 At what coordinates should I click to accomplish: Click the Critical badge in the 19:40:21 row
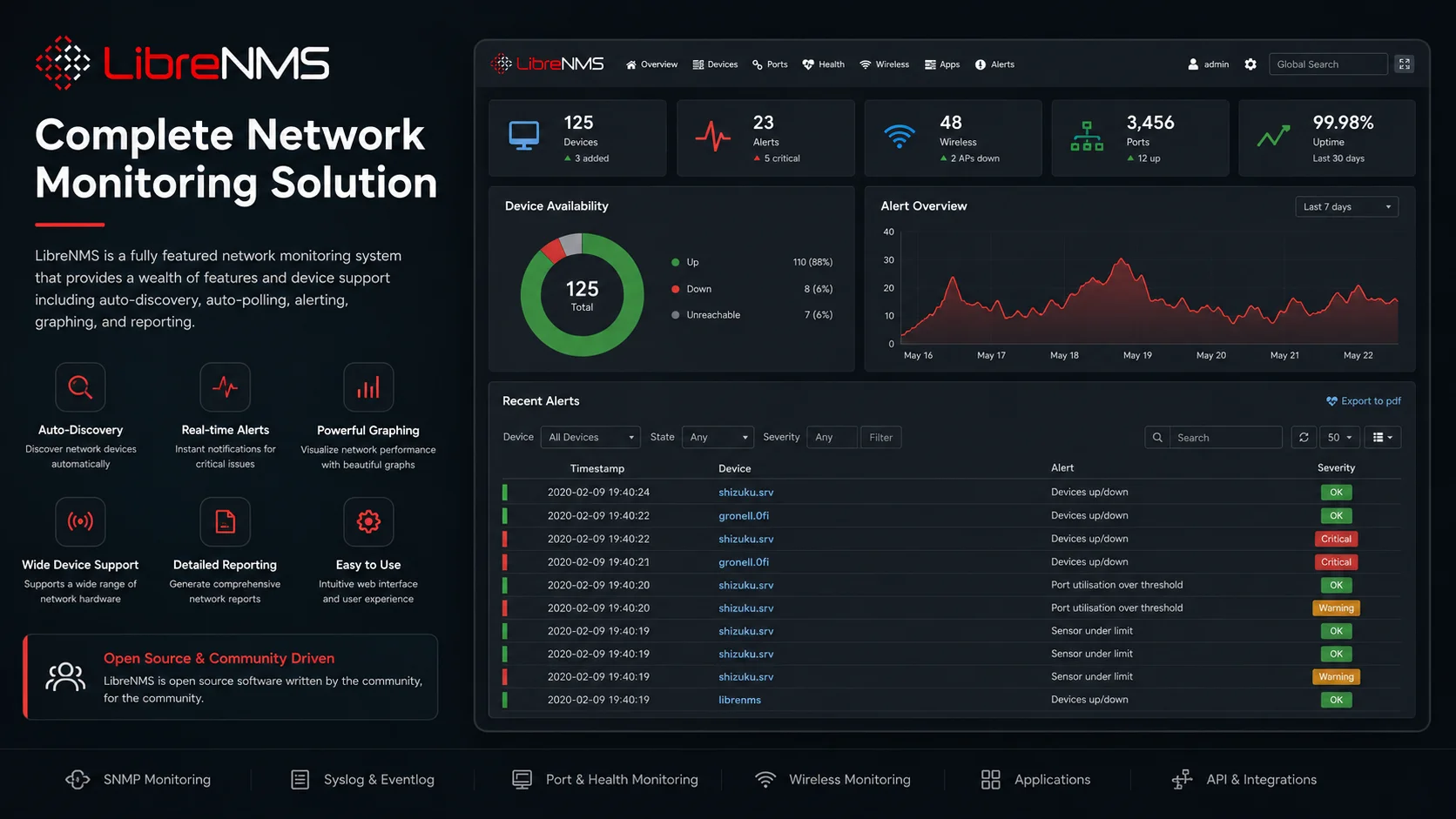pyautogui.click(x=1336, y=562)
